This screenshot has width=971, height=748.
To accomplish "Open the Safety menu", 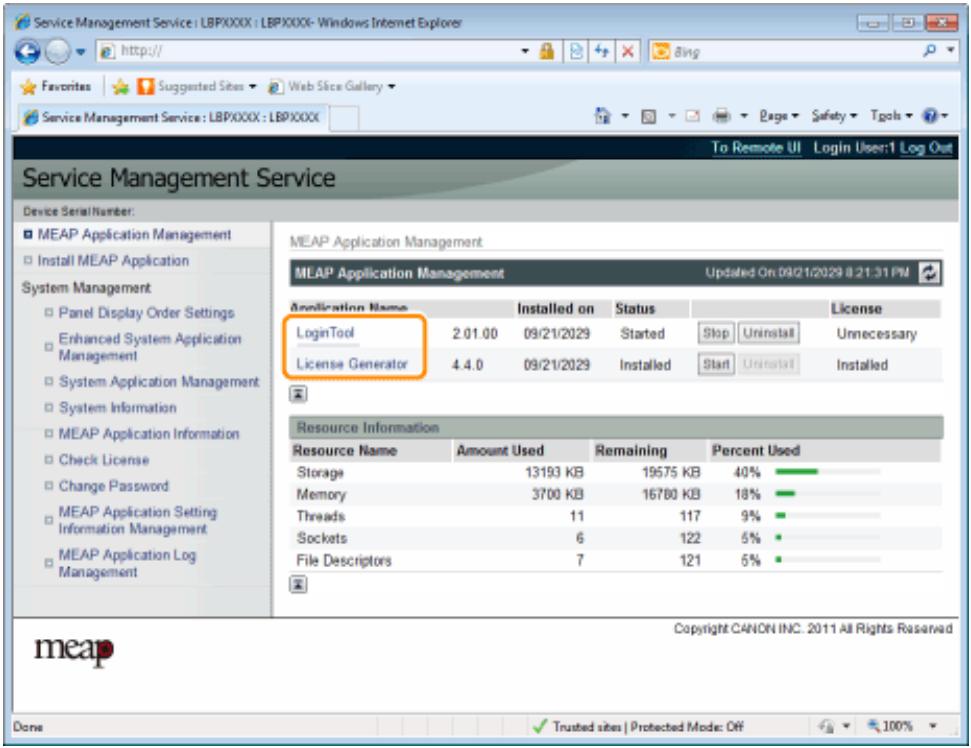I will 834,115.
